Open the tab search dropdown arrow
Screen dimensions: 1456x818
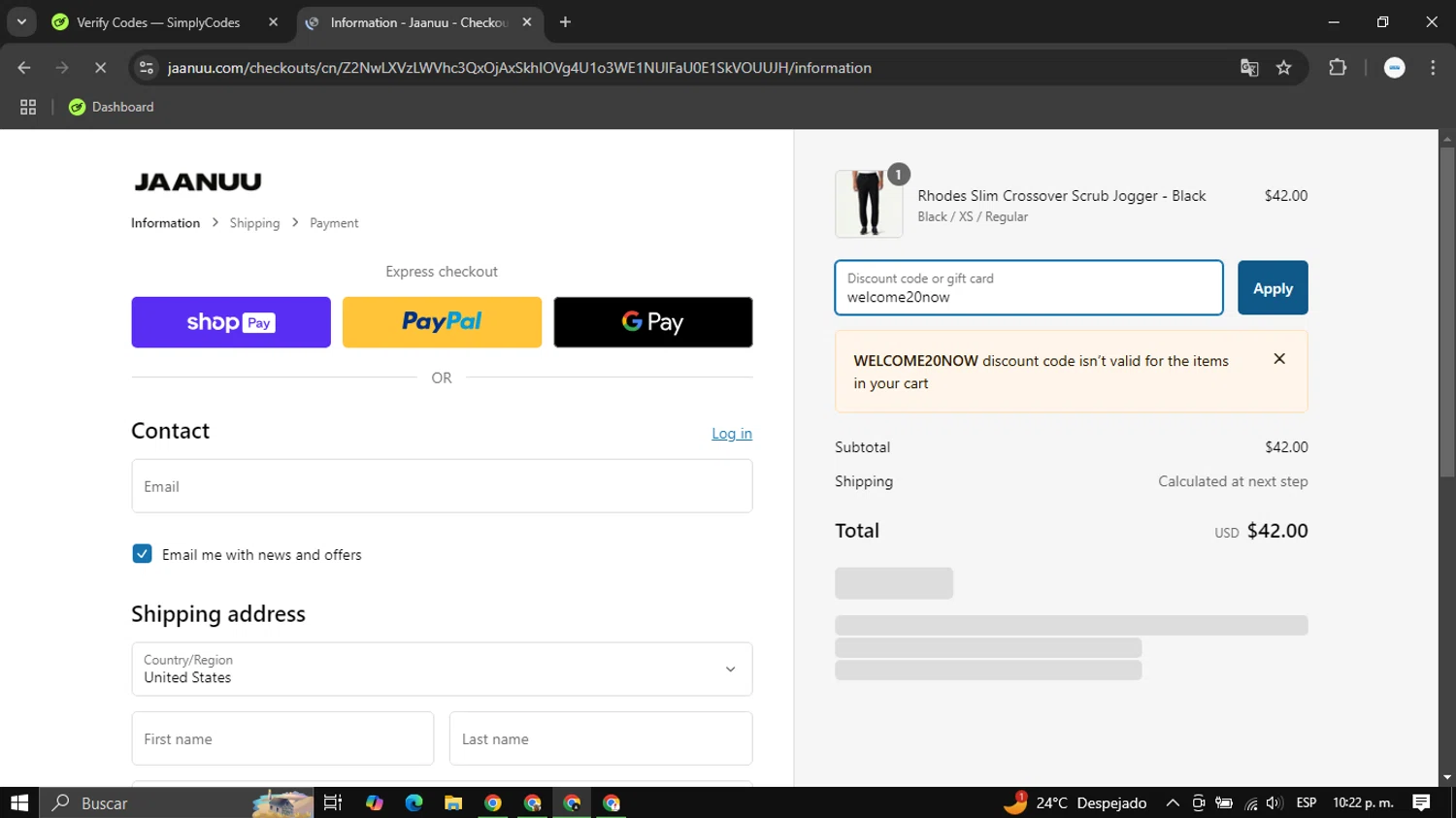pos(21,21)
